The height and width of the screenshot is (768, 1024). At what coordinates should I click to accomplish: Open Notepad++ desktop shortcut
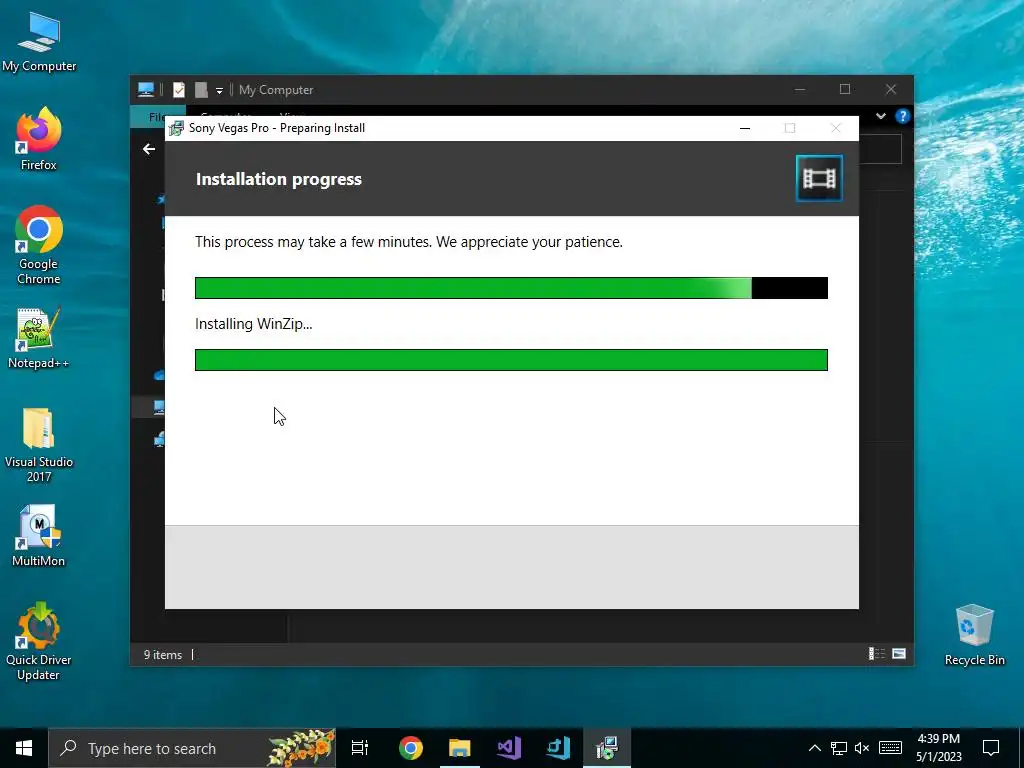pos(39,338)
